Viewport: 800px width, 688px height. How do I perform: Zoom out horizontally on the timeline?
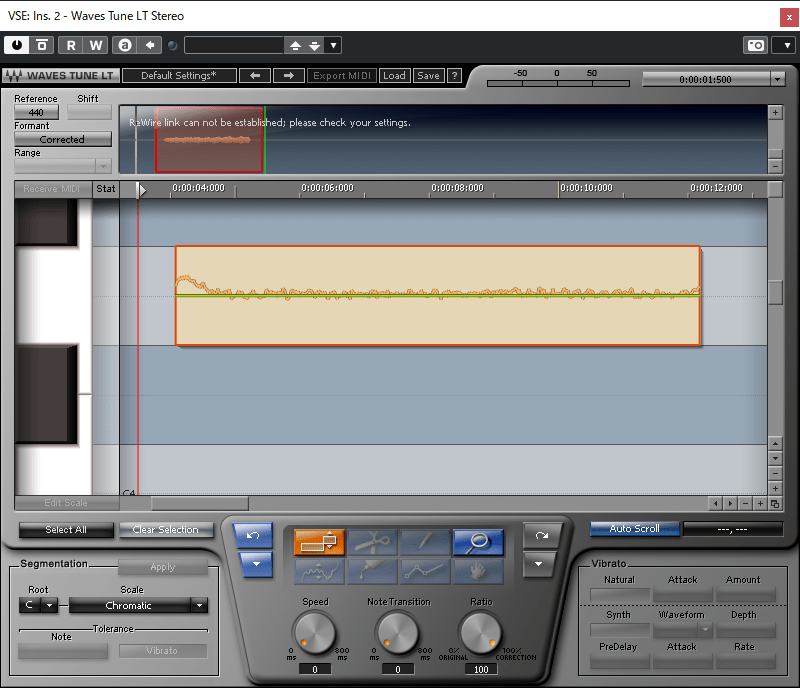click(x=745, y=504)
